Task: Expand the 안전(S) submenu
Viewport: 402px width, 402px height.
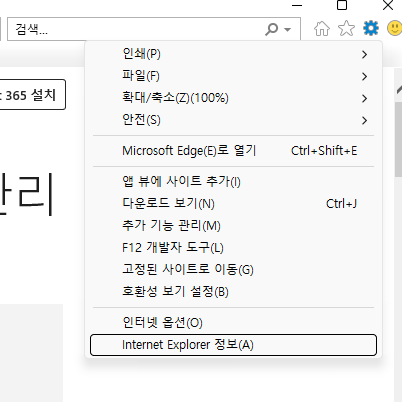Action: tap(233, 120)
